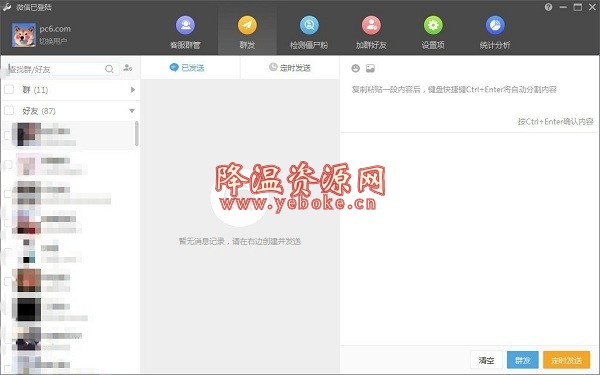Viewport: 600px width, 375px height.
Task: Tick the 好友 (87) checkbox
Action: pyautogui.click(x=9, y=111)
